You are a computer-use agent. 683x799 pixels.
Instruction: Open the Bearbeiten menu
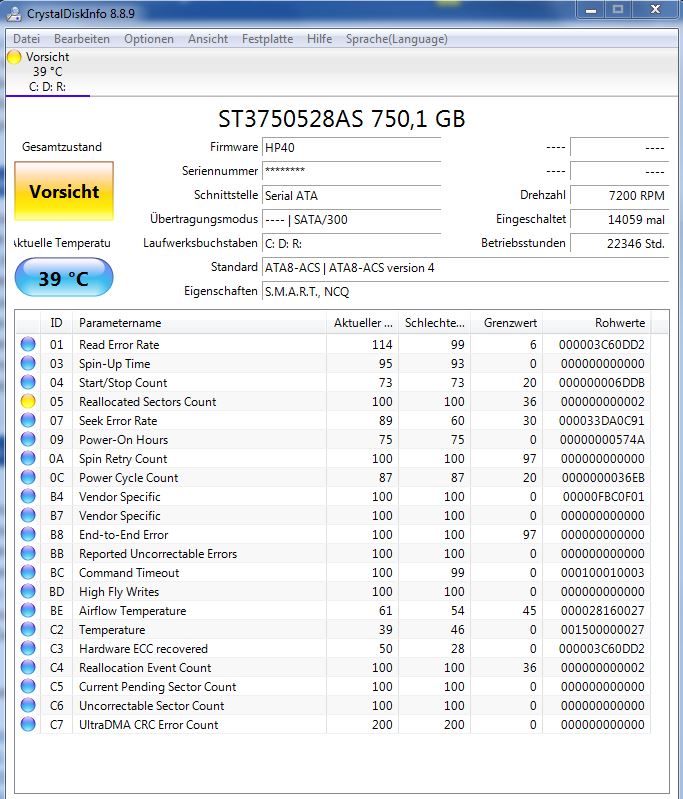[x=82, y=39]
